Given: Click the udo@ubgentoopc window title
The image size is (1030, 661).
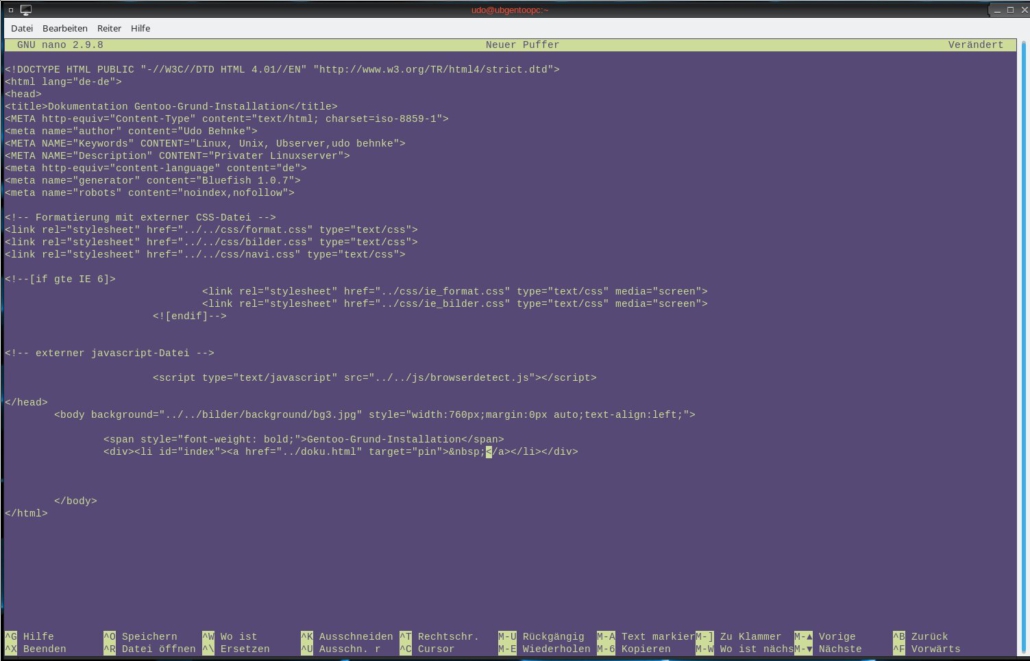Looking at the screenshot, I should (510, 10).
